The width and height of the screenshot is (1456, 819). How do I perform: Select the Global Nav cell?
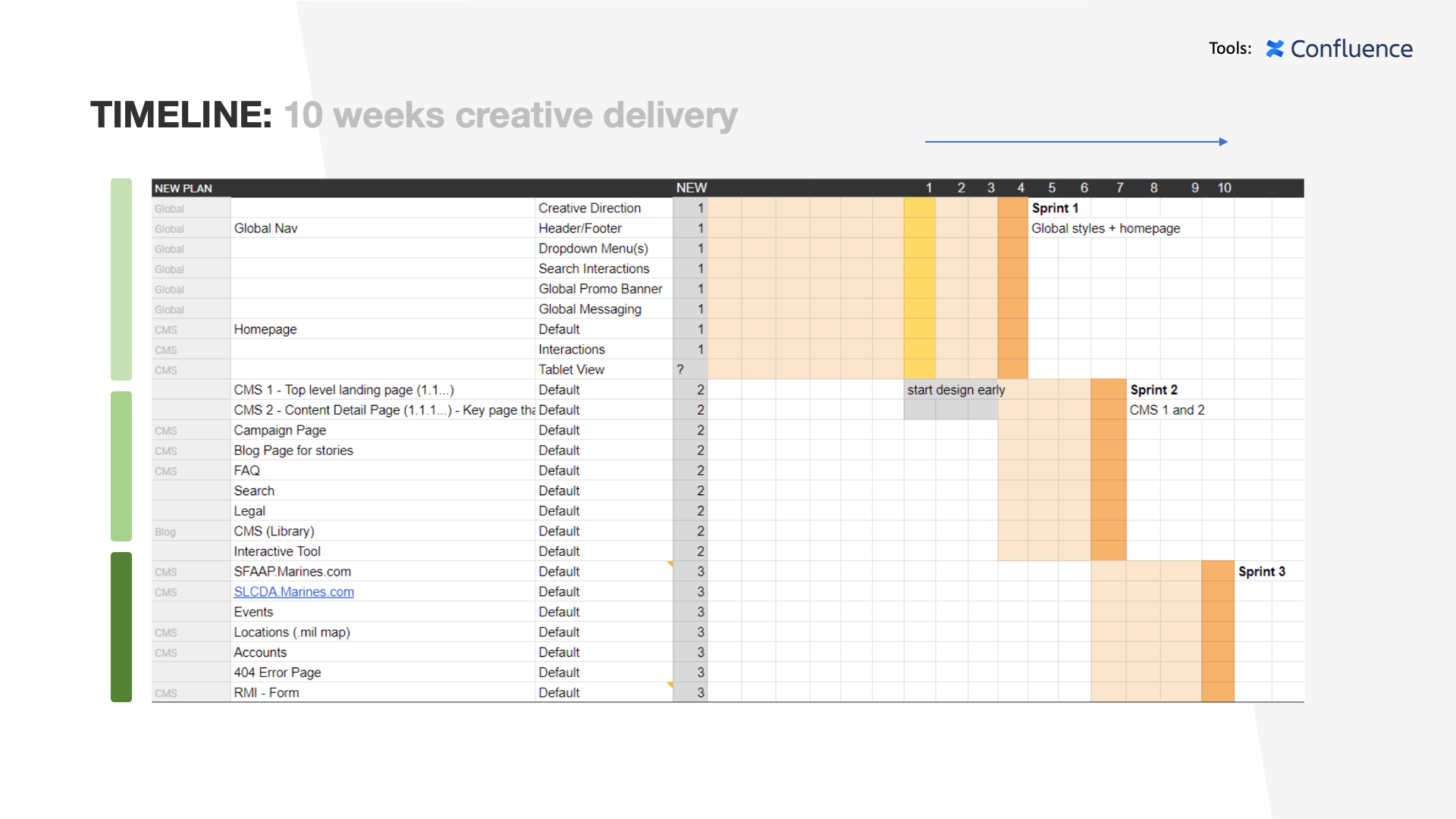coord(265,228)
